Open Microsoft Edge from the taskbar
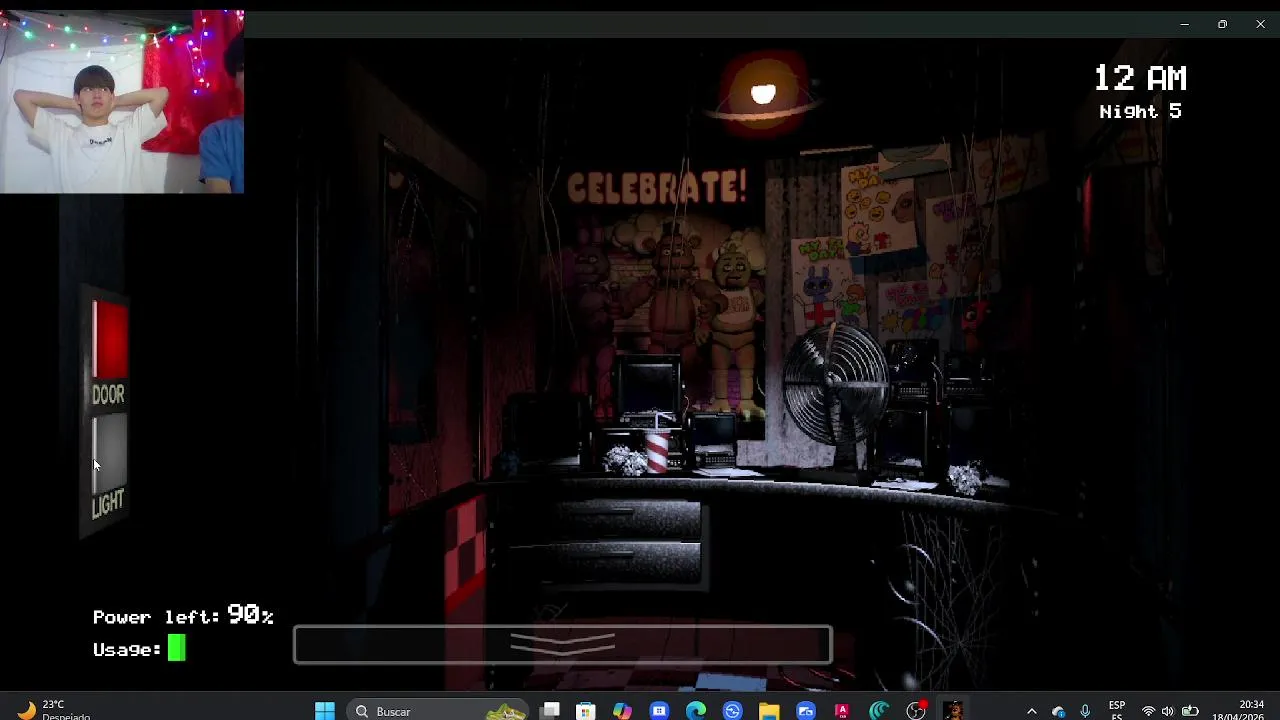 [x=696, y=711]
